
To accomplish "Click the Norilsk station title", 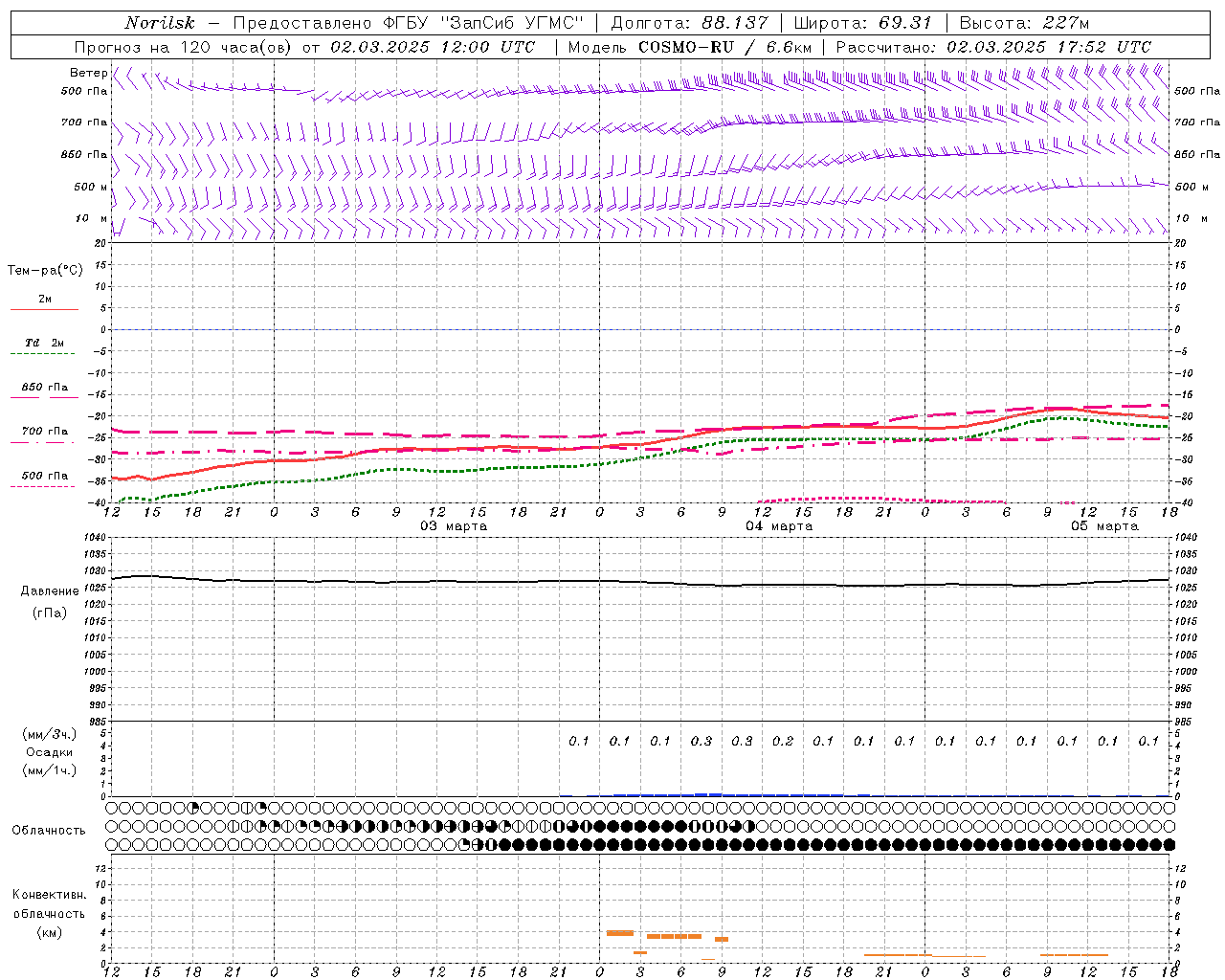I will [x=159, y=23].
